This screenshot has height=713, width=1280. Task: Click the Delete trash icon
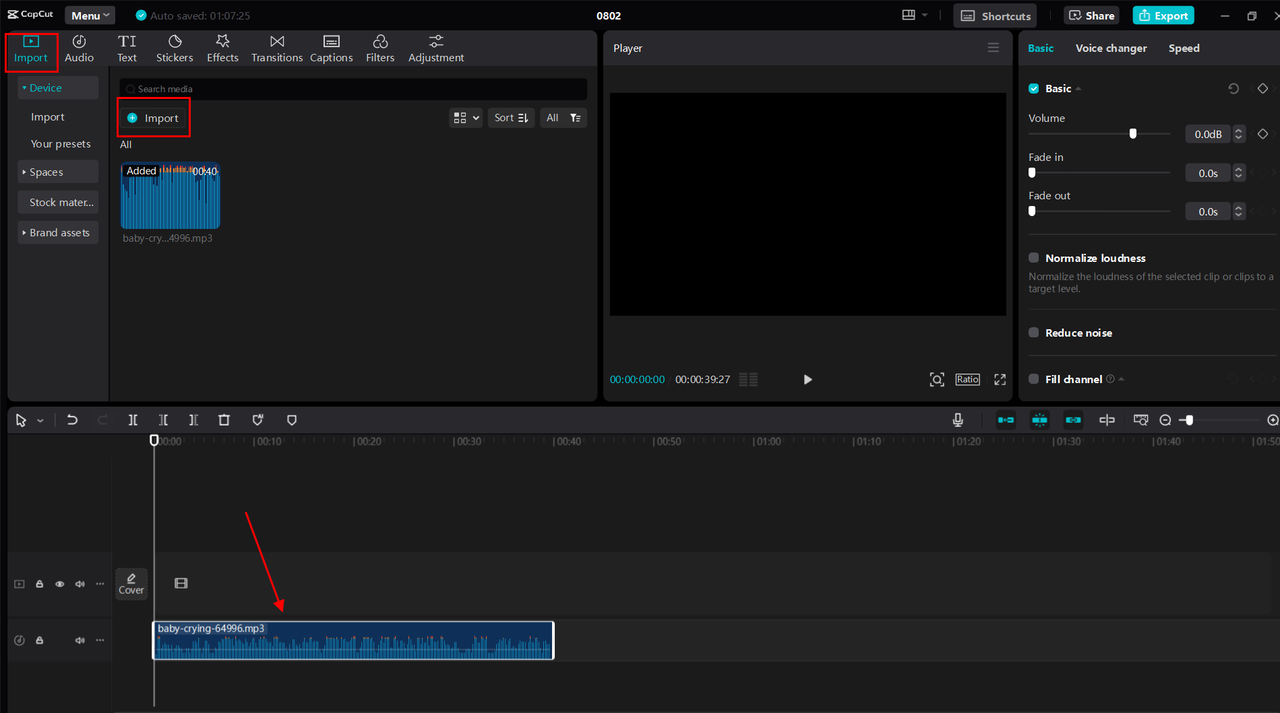point(224,420)
